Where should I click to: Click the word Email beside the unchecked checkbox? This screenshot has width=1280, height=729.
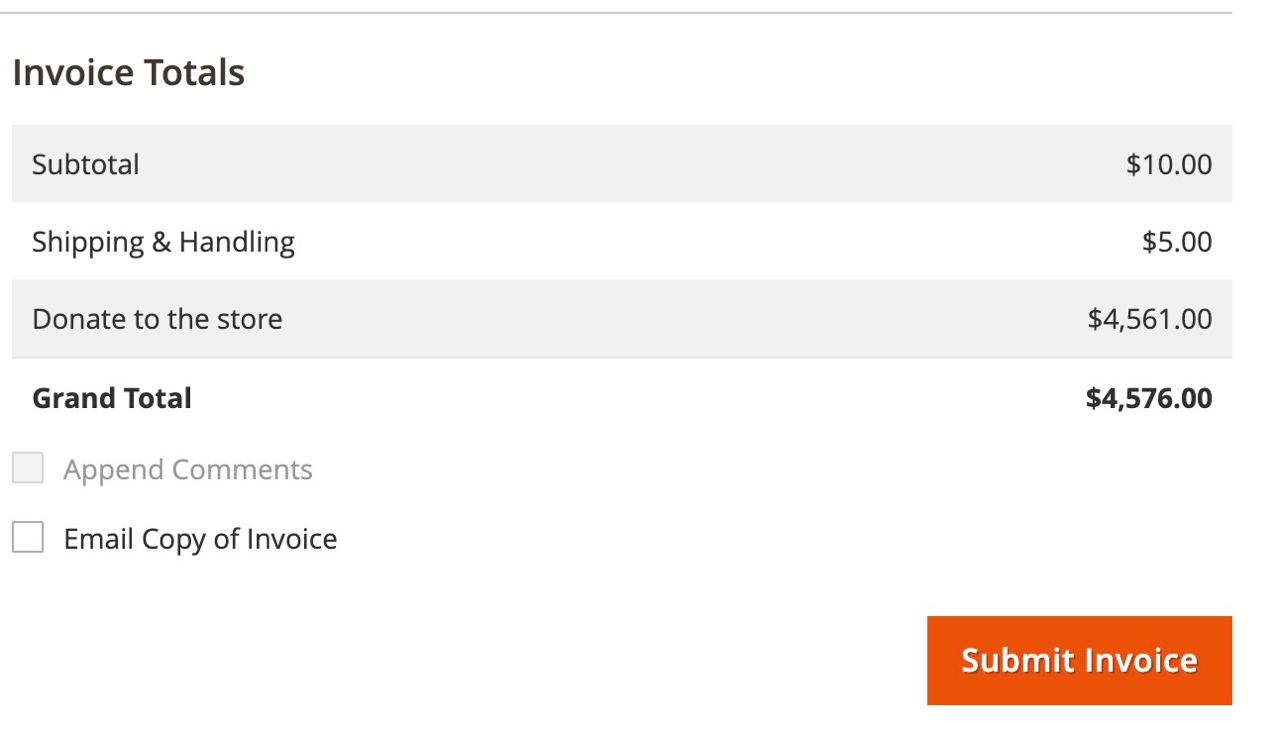pyautogui.click(x=98, y=539)
